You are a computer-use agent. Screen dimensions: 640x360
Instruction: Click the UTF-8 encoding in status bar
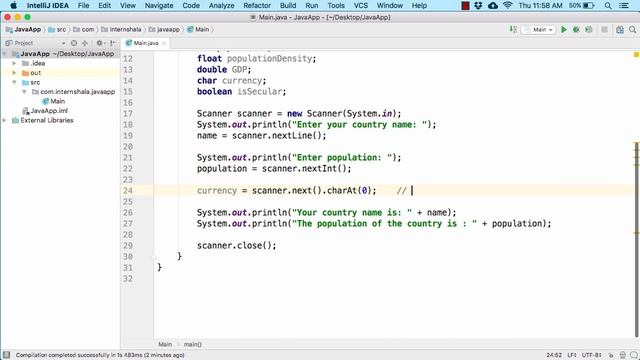[x=591, y=355]
